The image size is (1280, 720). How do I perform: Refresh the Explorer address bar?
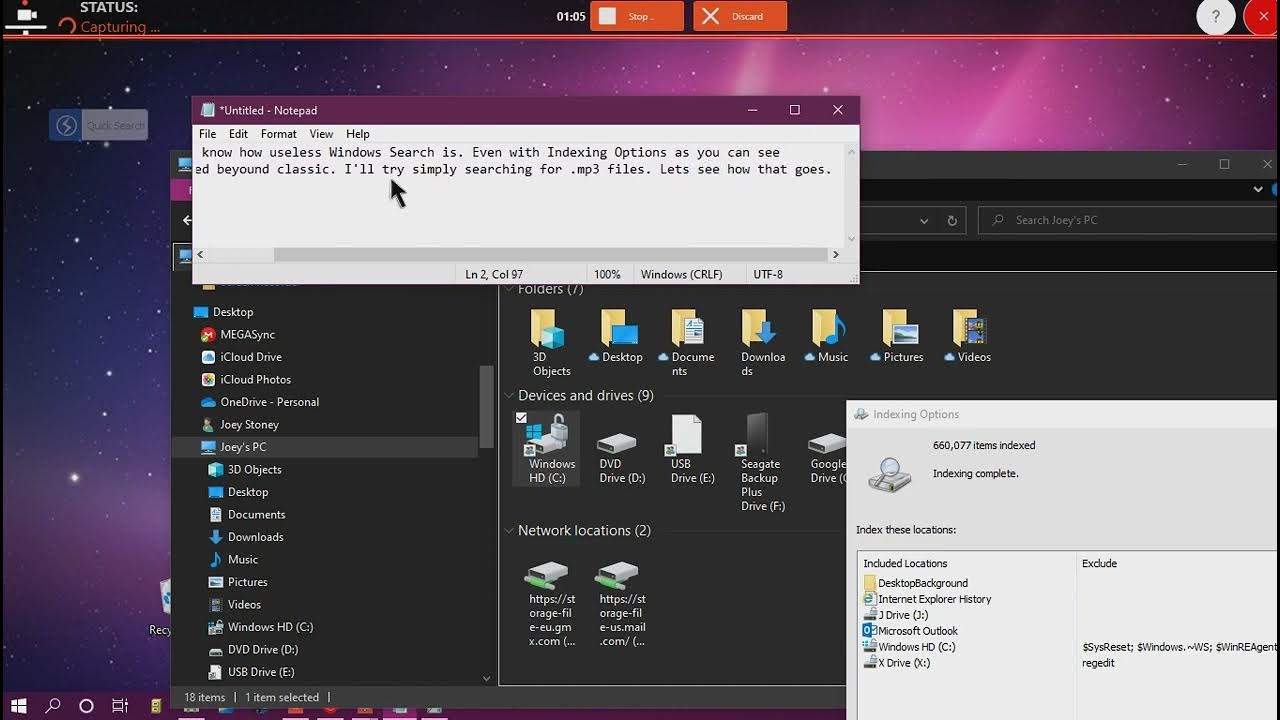[x=952, y=220]
